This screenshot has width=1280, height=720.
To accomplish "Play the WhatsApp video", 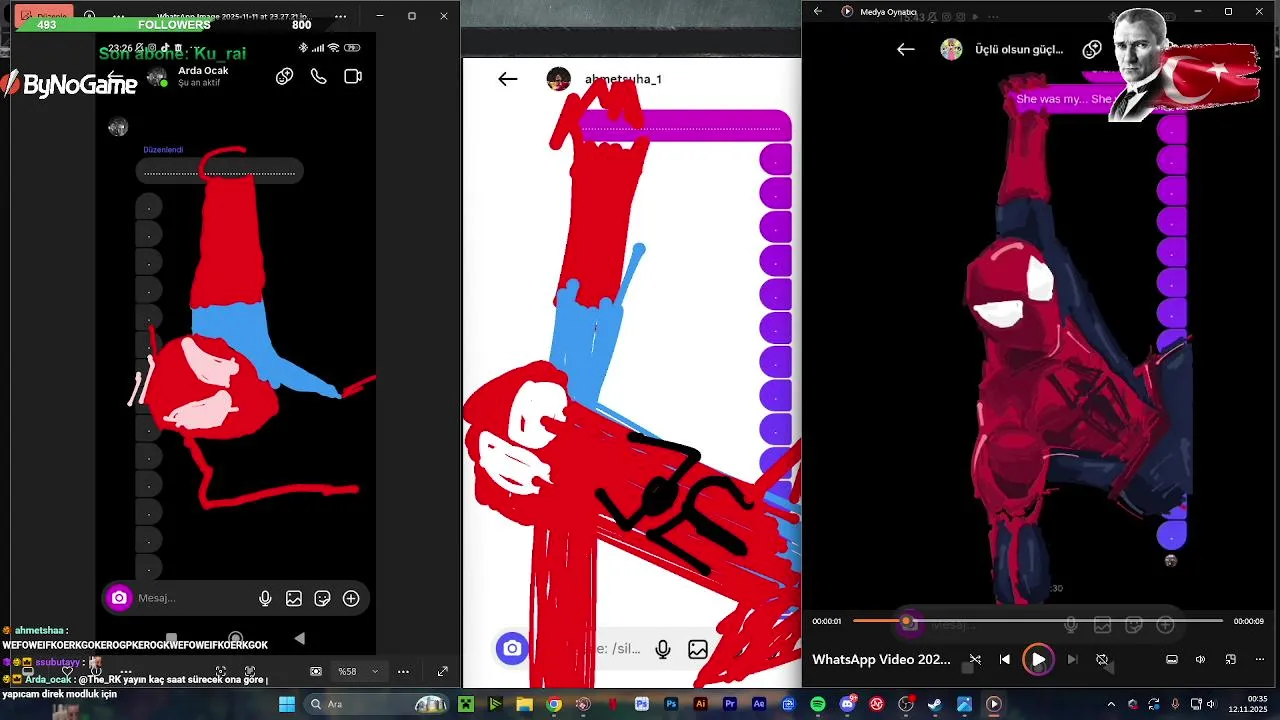I will [1038, 660].
